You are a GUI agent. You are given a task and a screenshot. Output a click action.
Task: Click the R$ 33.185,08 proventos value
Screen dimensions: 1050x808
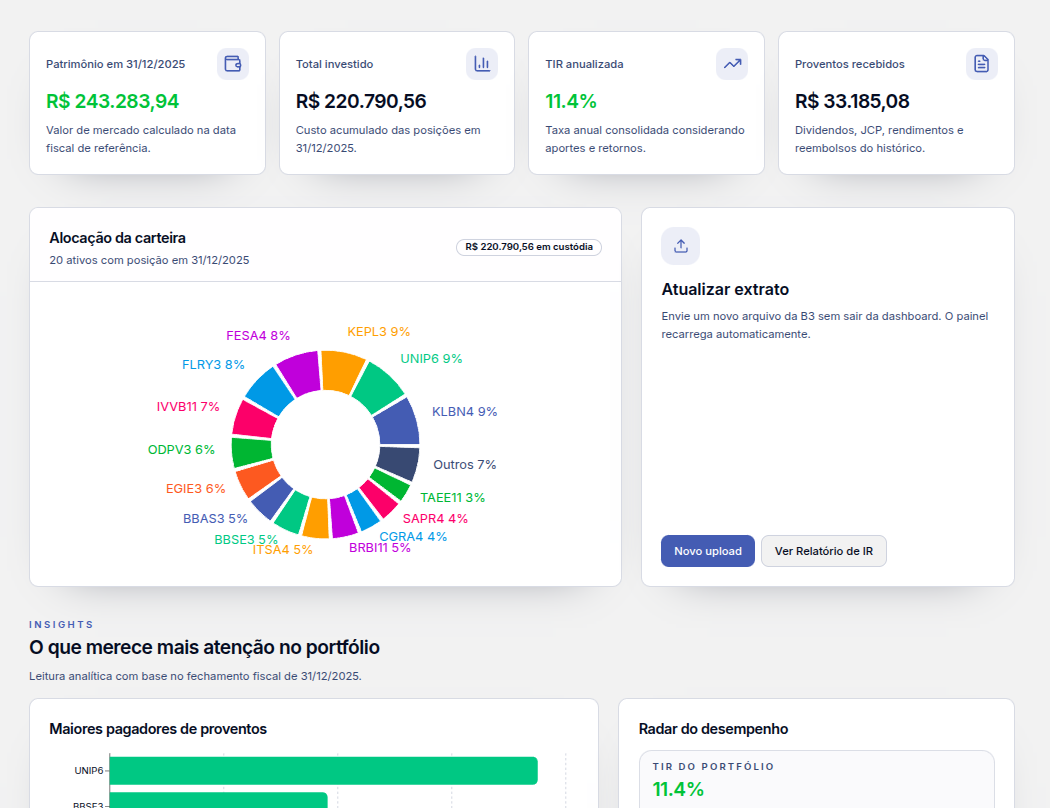(x=852, y=101)
